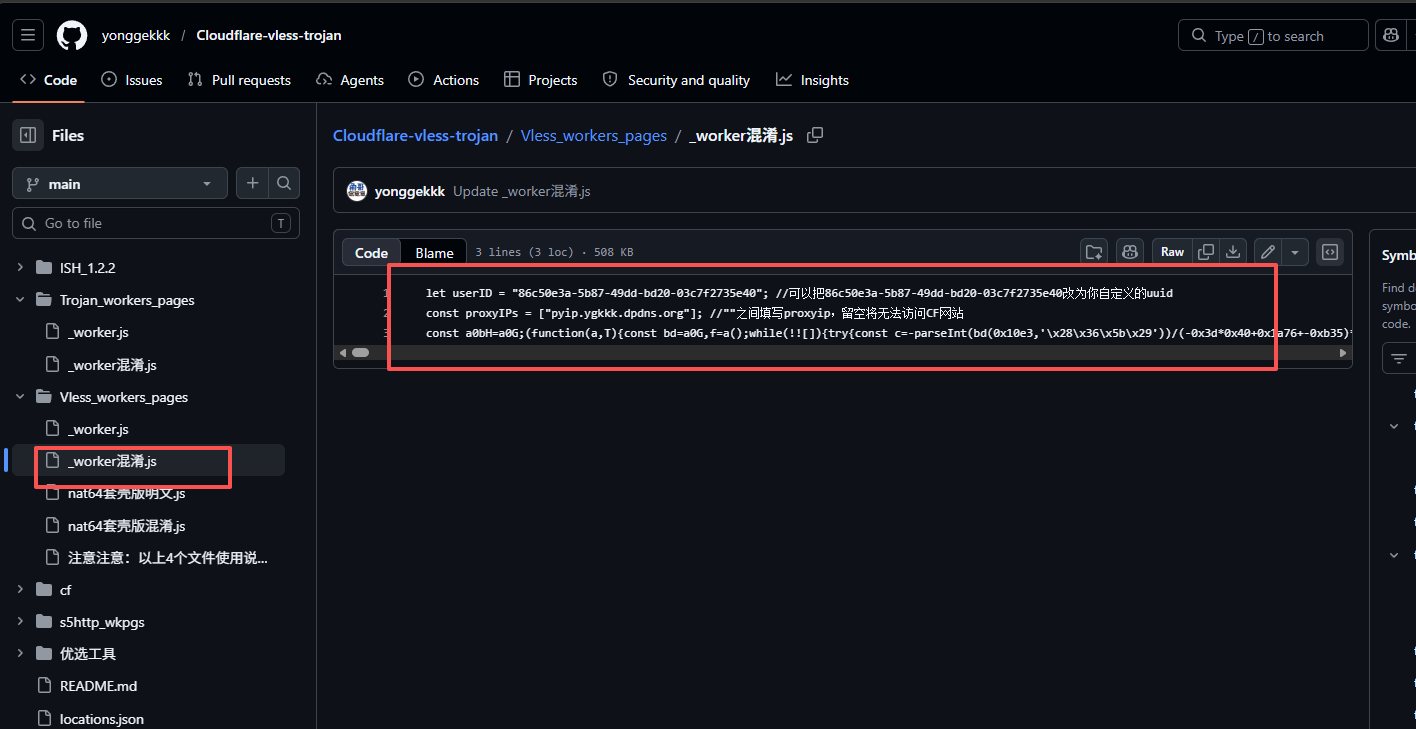Open the Projects tab
This screenshot has width=1416, height=729.
point(541,80)
